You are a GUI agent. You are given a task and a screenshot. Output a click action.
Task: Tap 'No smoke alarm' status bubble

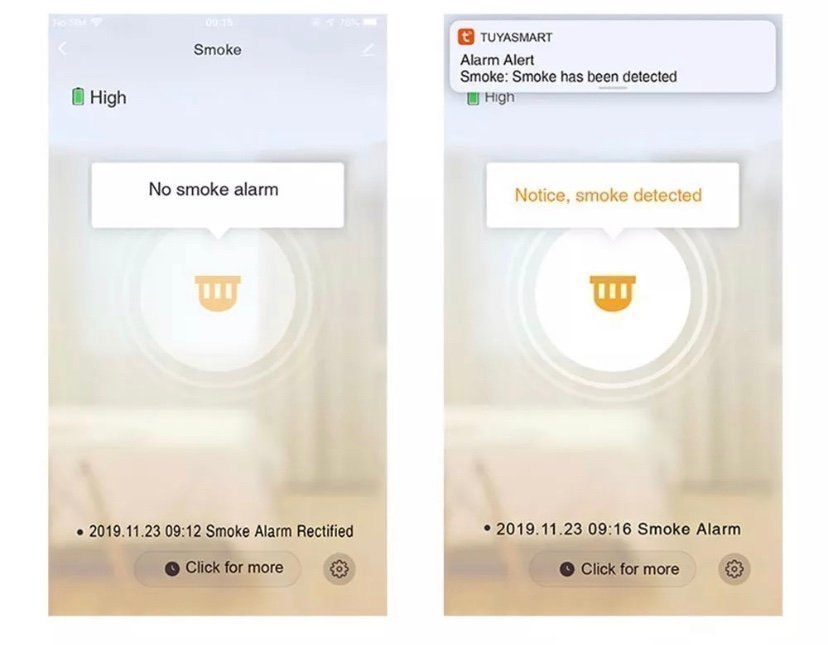pyautogui.click(x=218, y=195)
